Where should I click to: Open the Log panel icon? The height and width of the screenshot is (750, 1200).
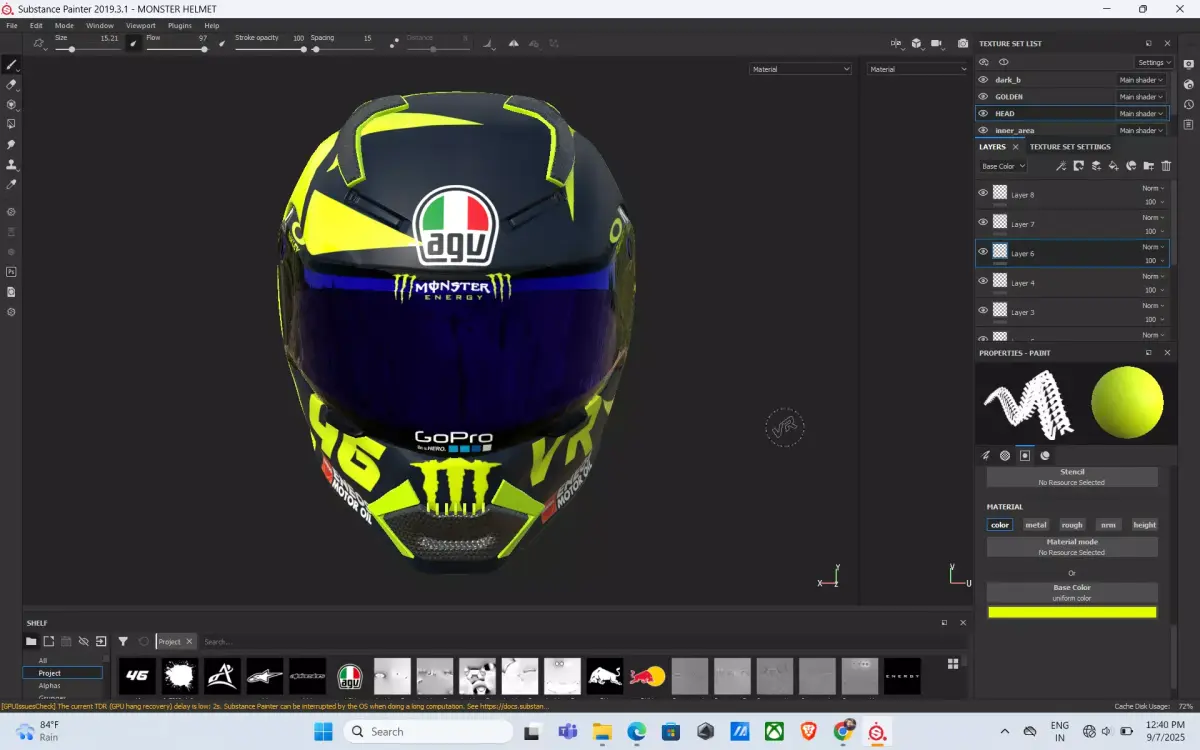pos(1188,125)
